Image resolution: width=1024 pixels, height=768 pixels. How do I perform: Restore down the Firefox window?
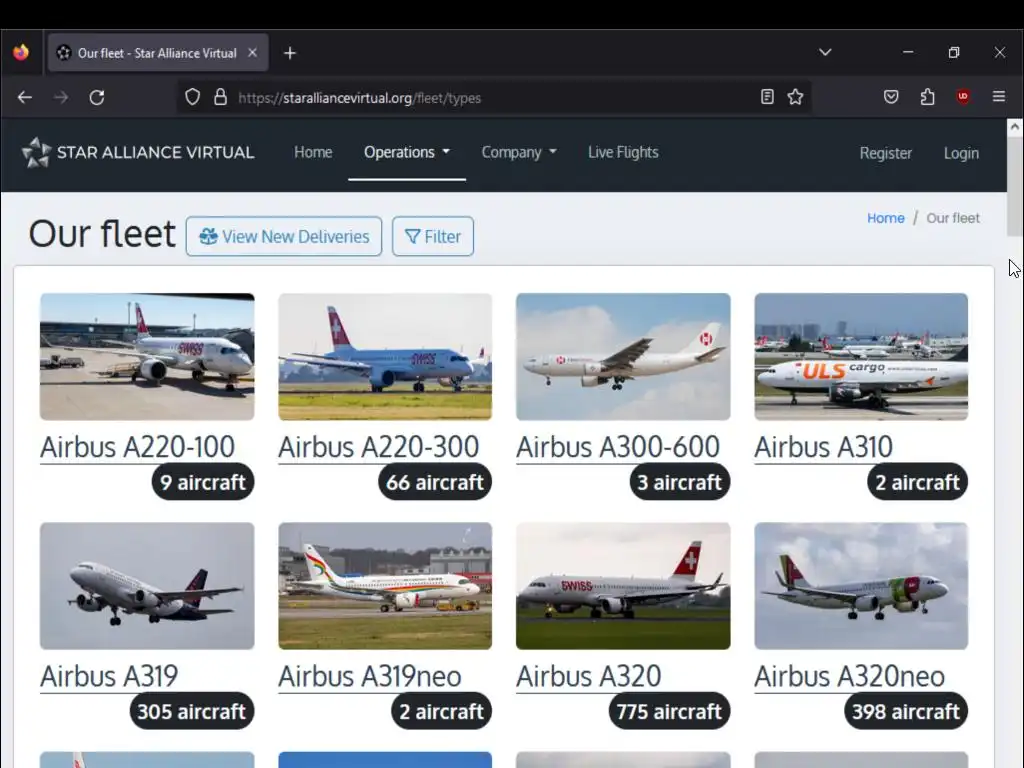click(953, 52)
